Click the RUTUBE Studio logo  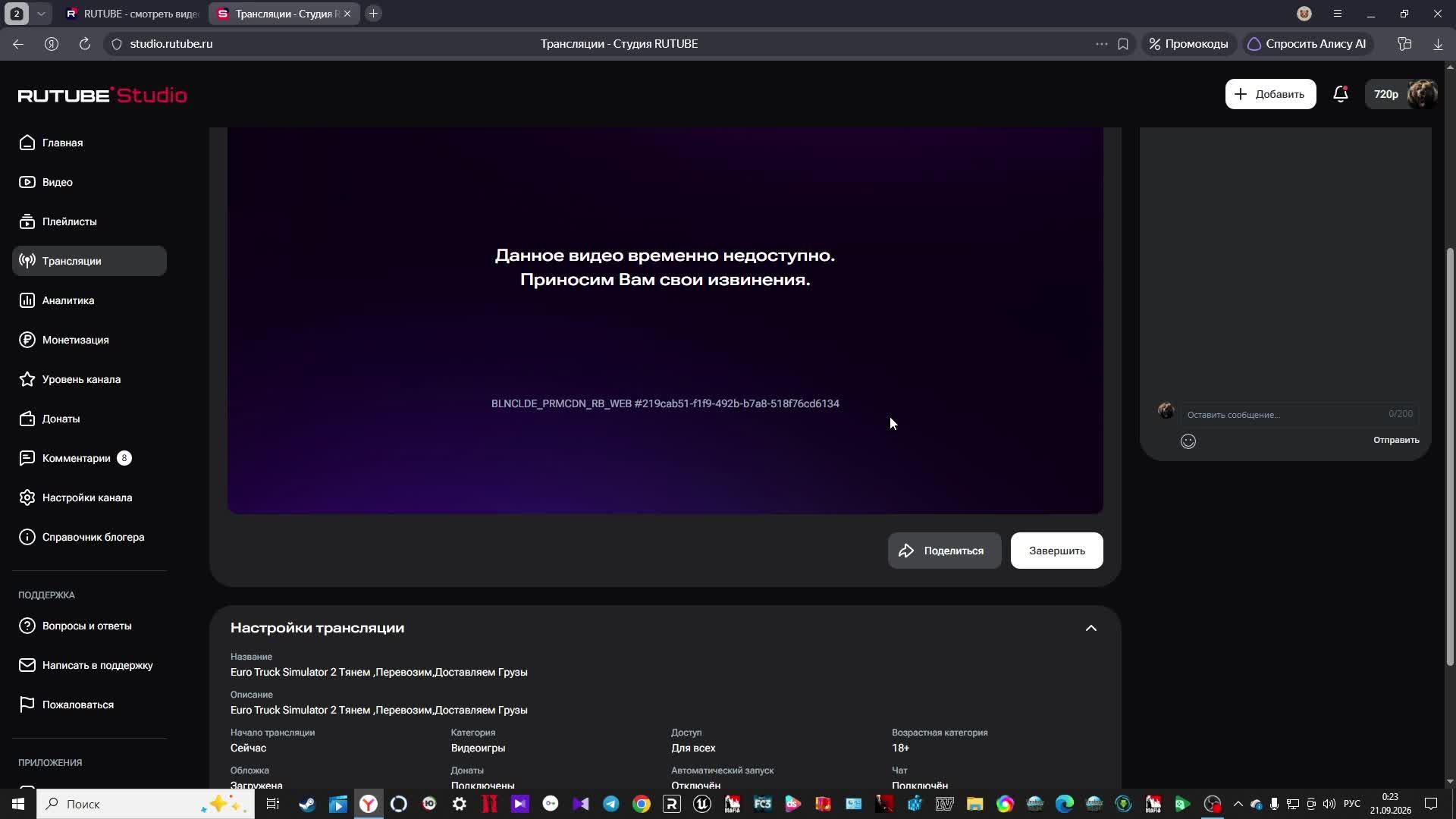click(102, 95)
